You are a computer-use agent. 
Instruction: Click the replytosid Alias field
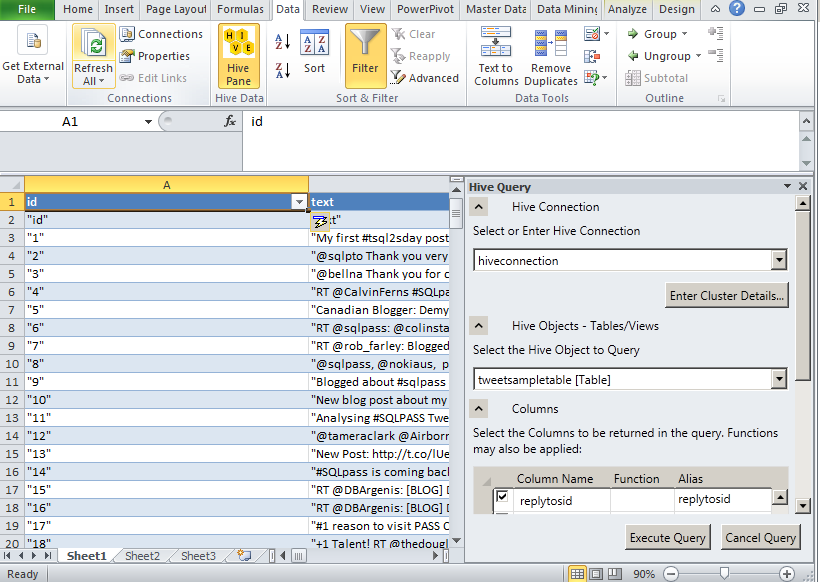click(722, 499)
